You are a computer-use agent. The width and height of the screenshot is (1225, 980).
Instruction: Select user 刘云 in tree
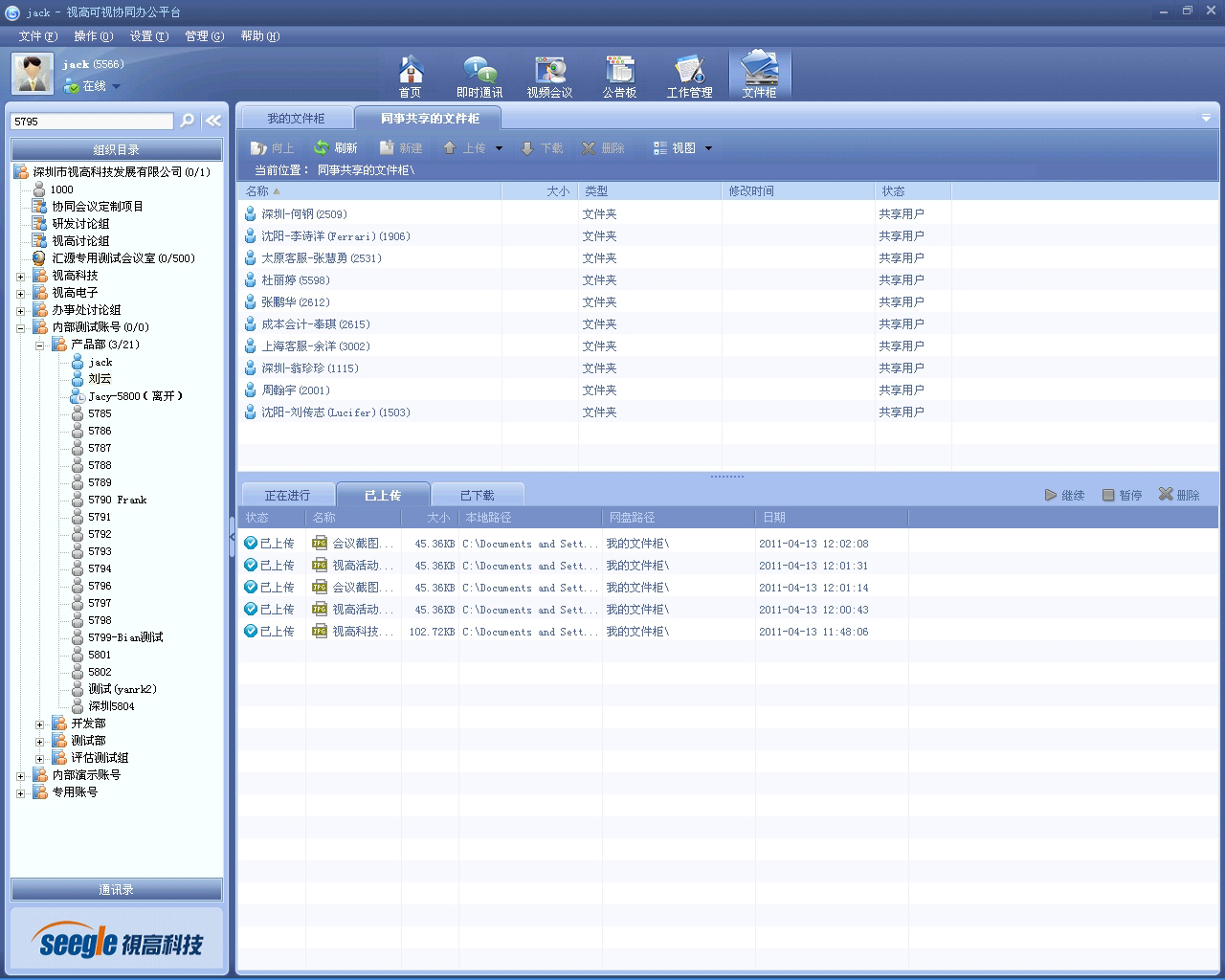click(x=92, y=379)
